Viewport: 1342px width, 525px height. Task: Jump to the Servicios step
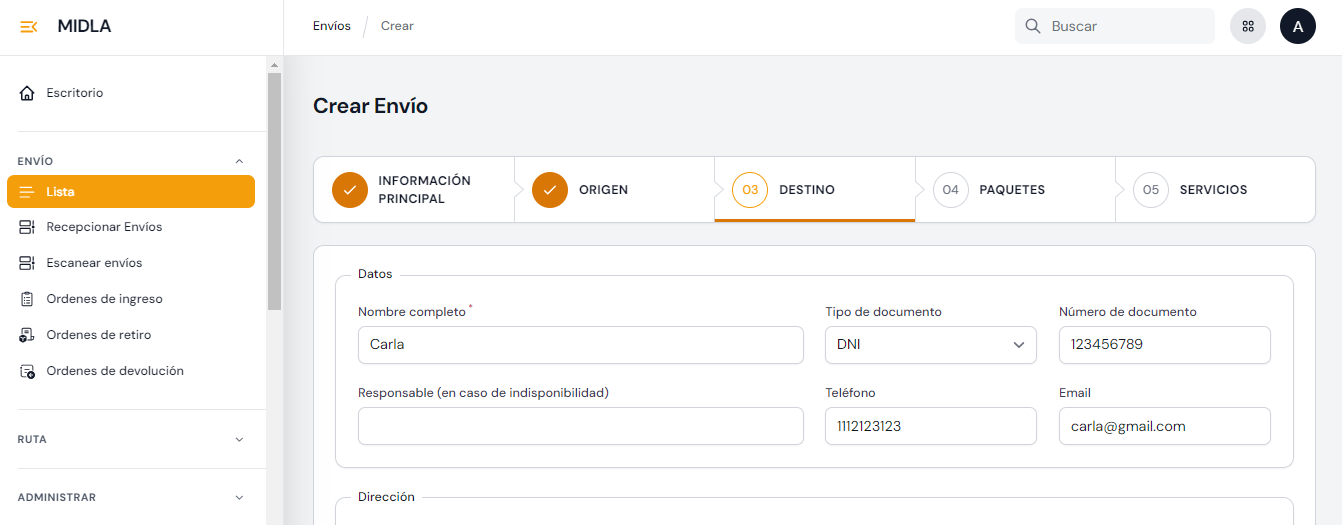click(1212, 190)
